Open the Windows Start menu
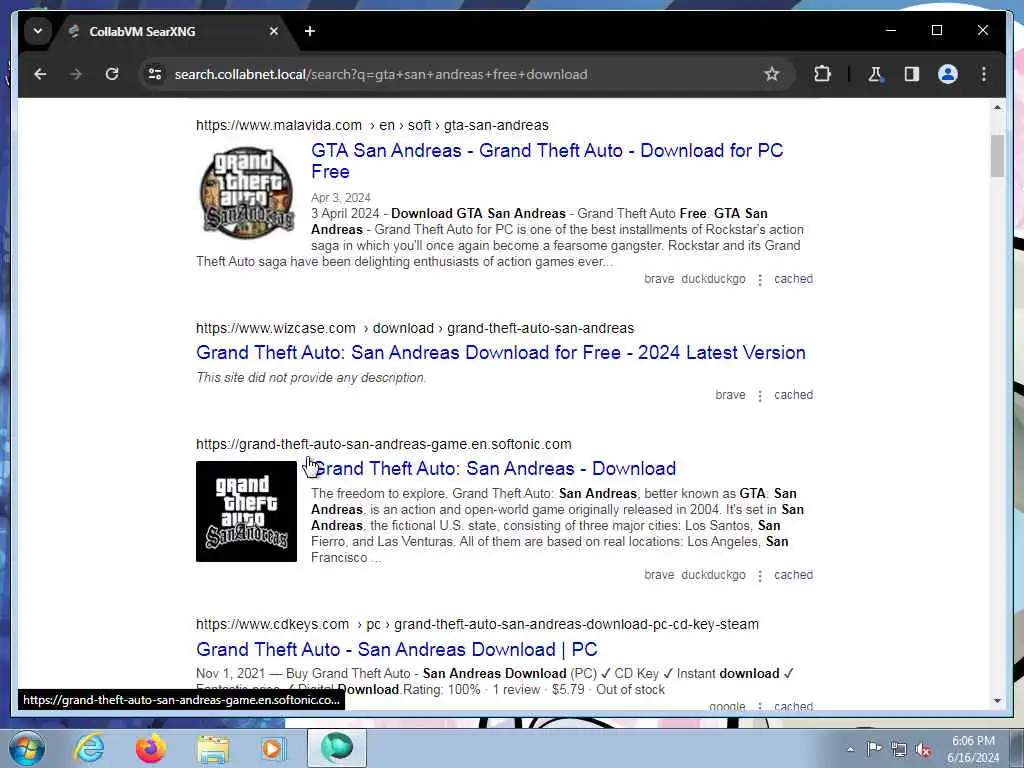This screenshot has height=768, width=1024. (x=27, y=749)
